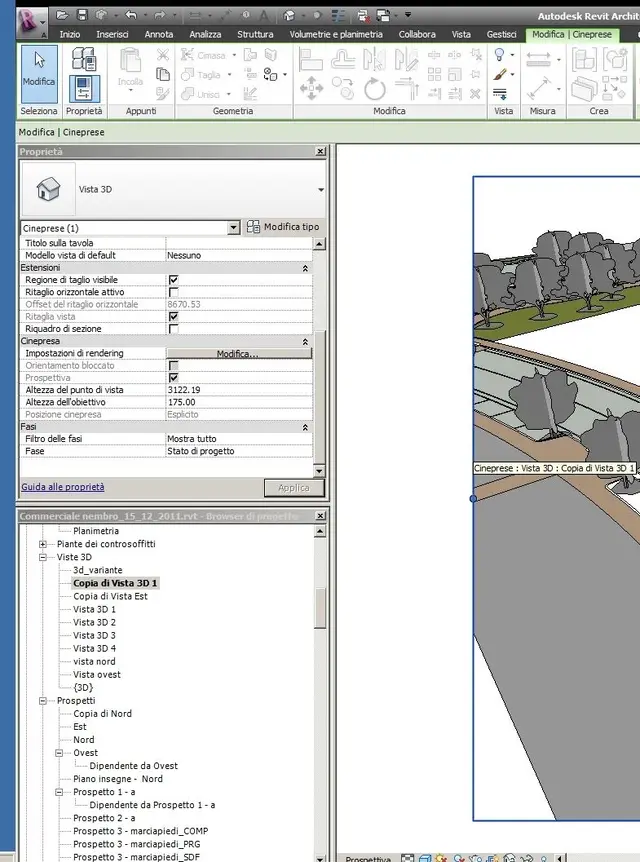The width and height of the screenshot is (640, 862).
Task: Select the Modifica arrow tool
Action: point(39,74)
